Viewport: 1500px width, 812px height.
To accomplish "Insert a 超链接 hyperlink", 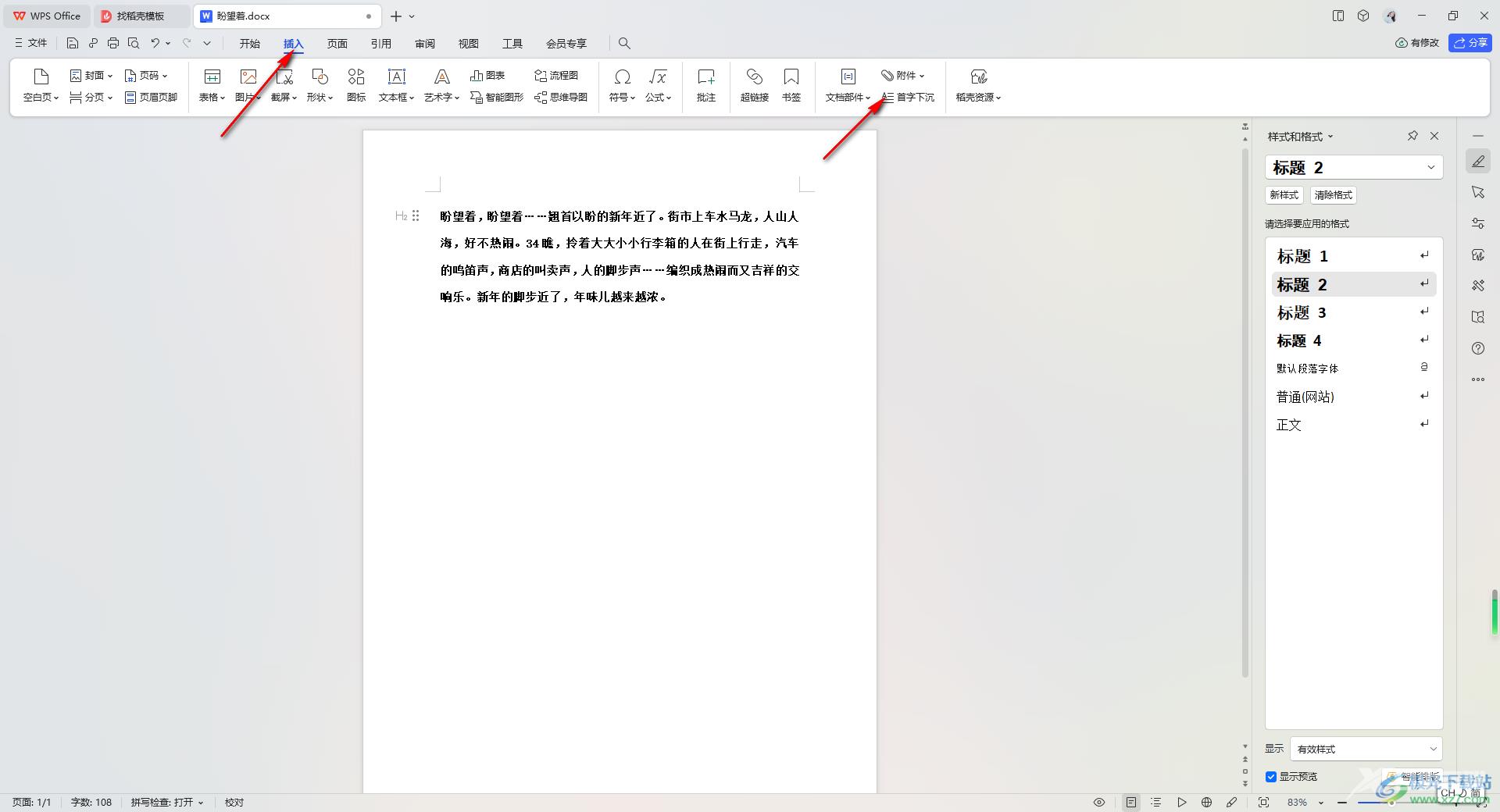I will (x=755, y=86).
